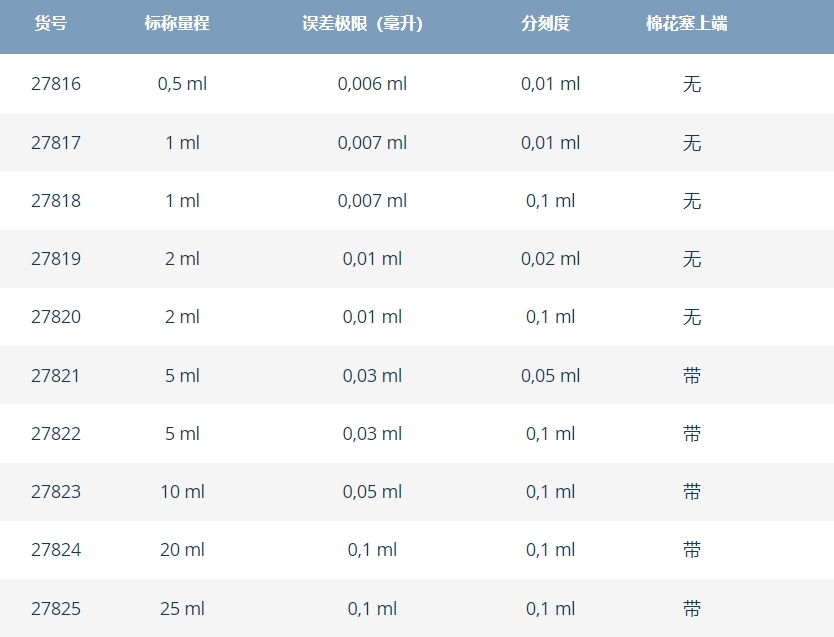Select item number 27816
This screenshot has width=834, height=637.
click(x=56, y=84)
